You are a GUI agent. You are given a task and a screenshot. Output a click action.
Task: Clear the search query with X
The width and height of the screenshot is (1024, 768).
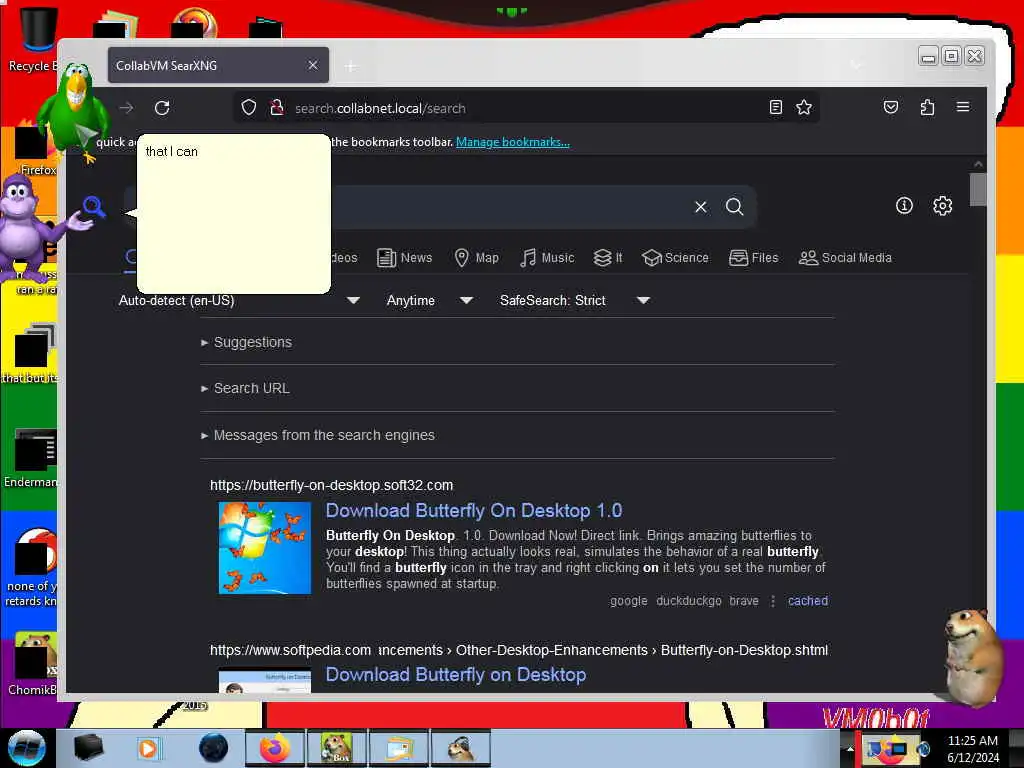click(701, 207)
